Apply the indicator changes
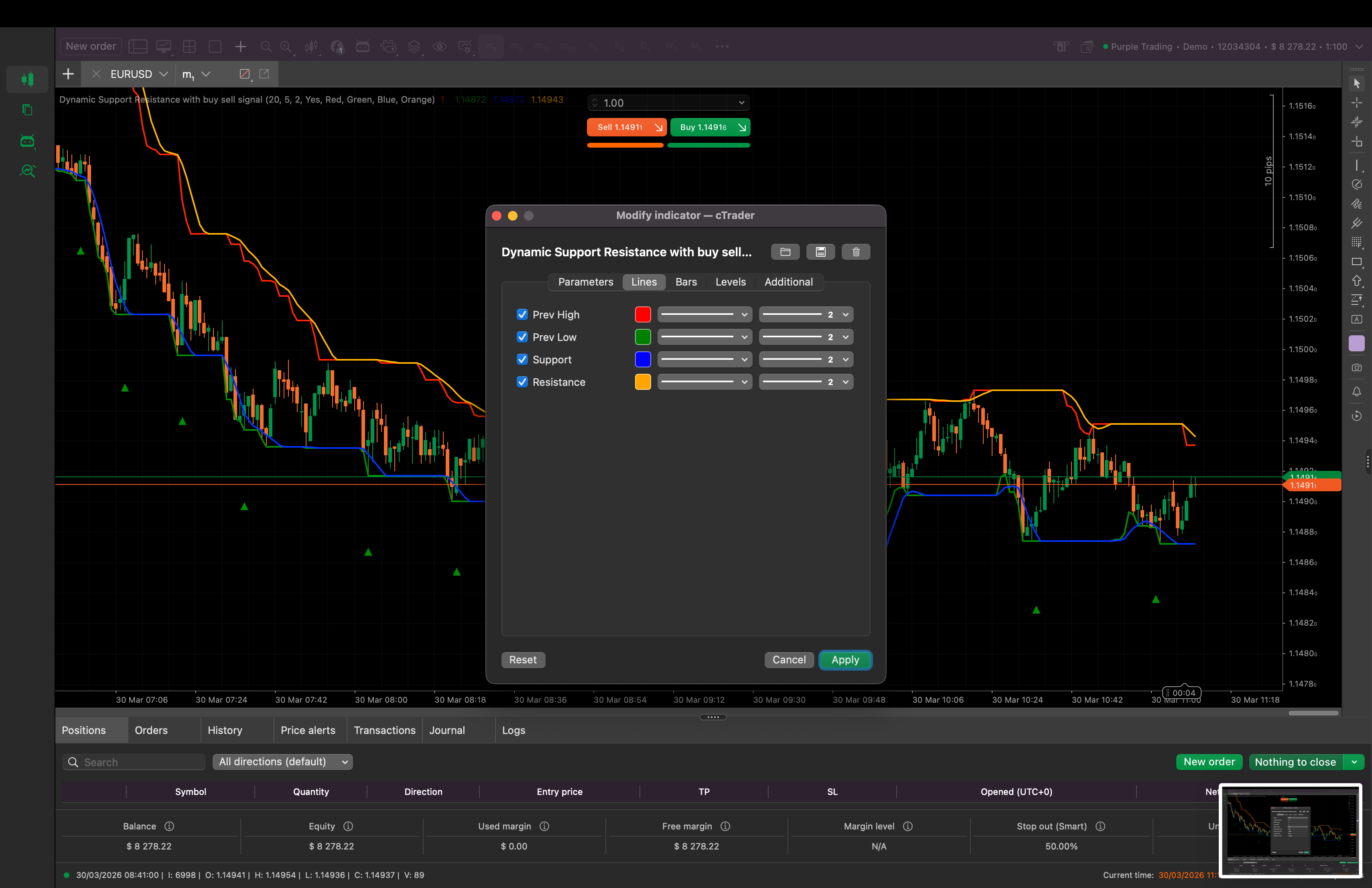Screen dimensions: 1372x888 (x=845, y=660)
